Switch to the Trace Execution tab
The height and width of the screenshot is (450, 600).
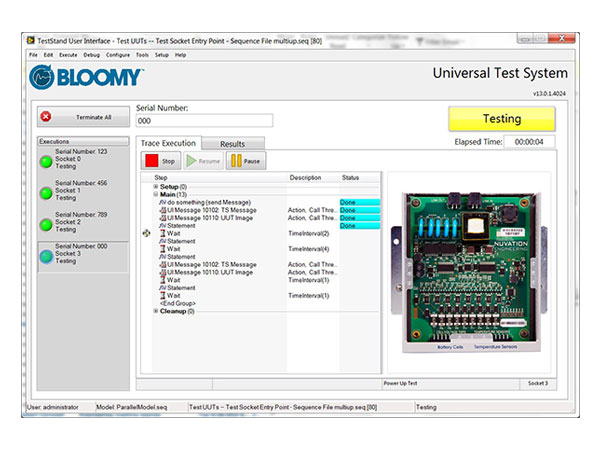click(168, 143)
